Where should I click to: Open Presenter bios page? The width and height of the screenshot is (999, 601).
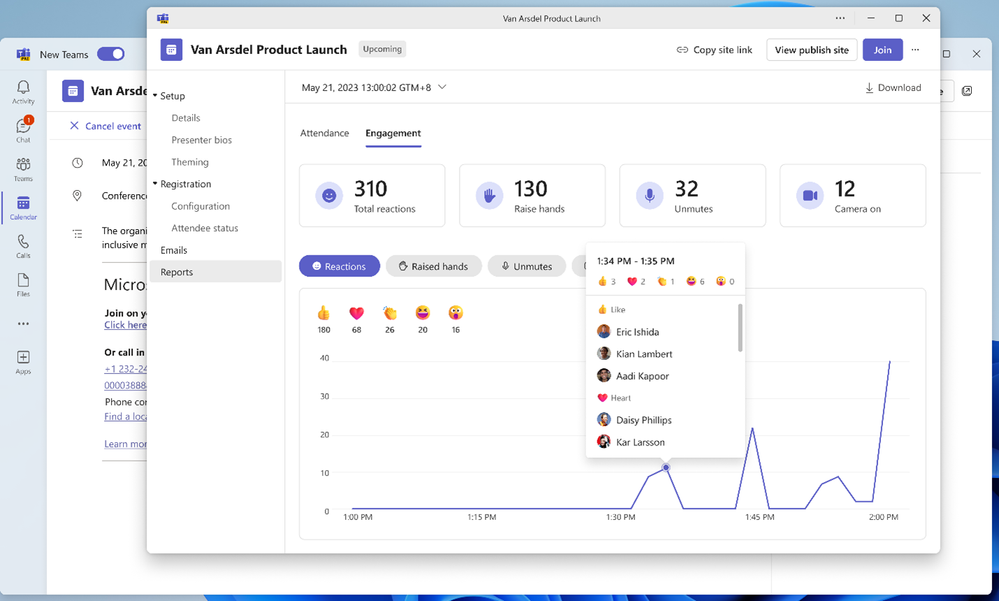[x=201, y=140]
